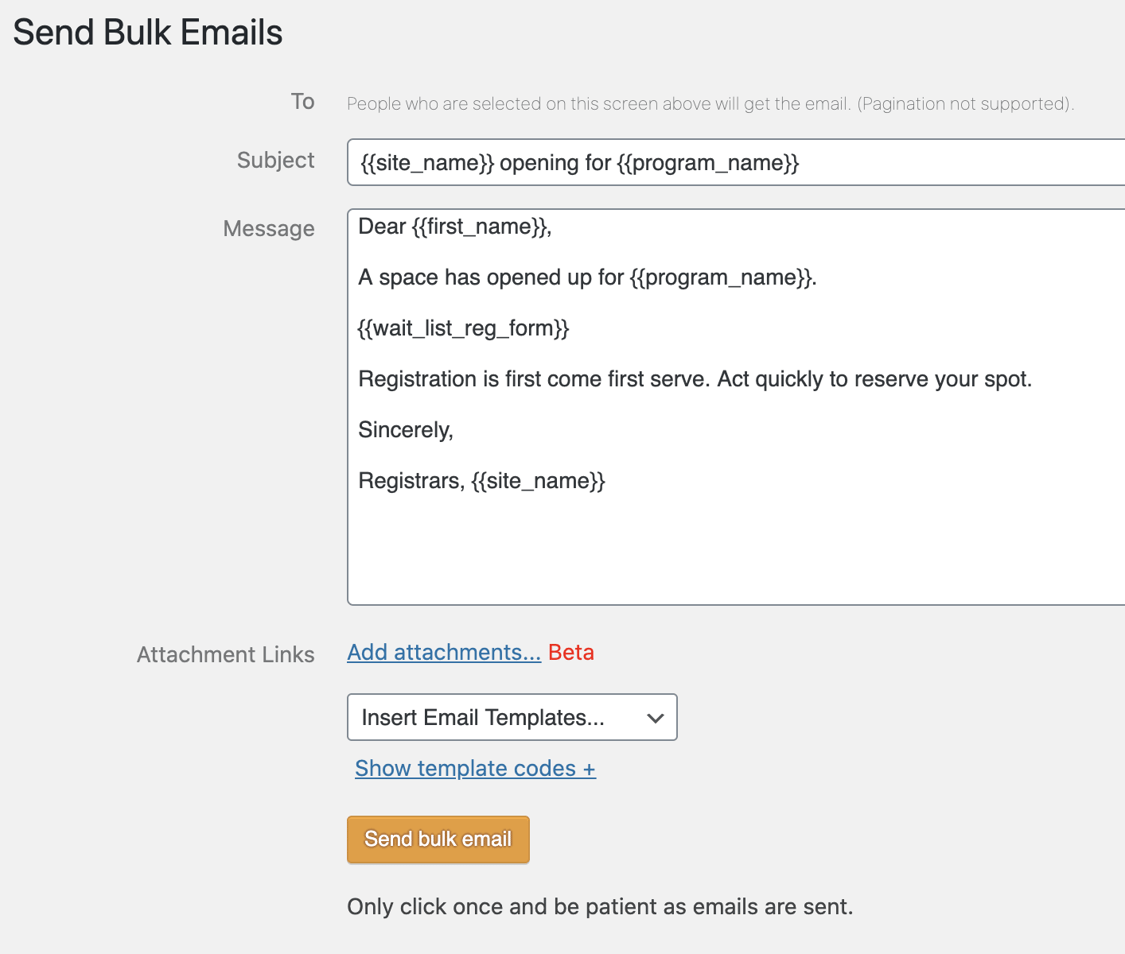Click the Show template codes plus sign
Screen dimensions: 1125x954
590,768
